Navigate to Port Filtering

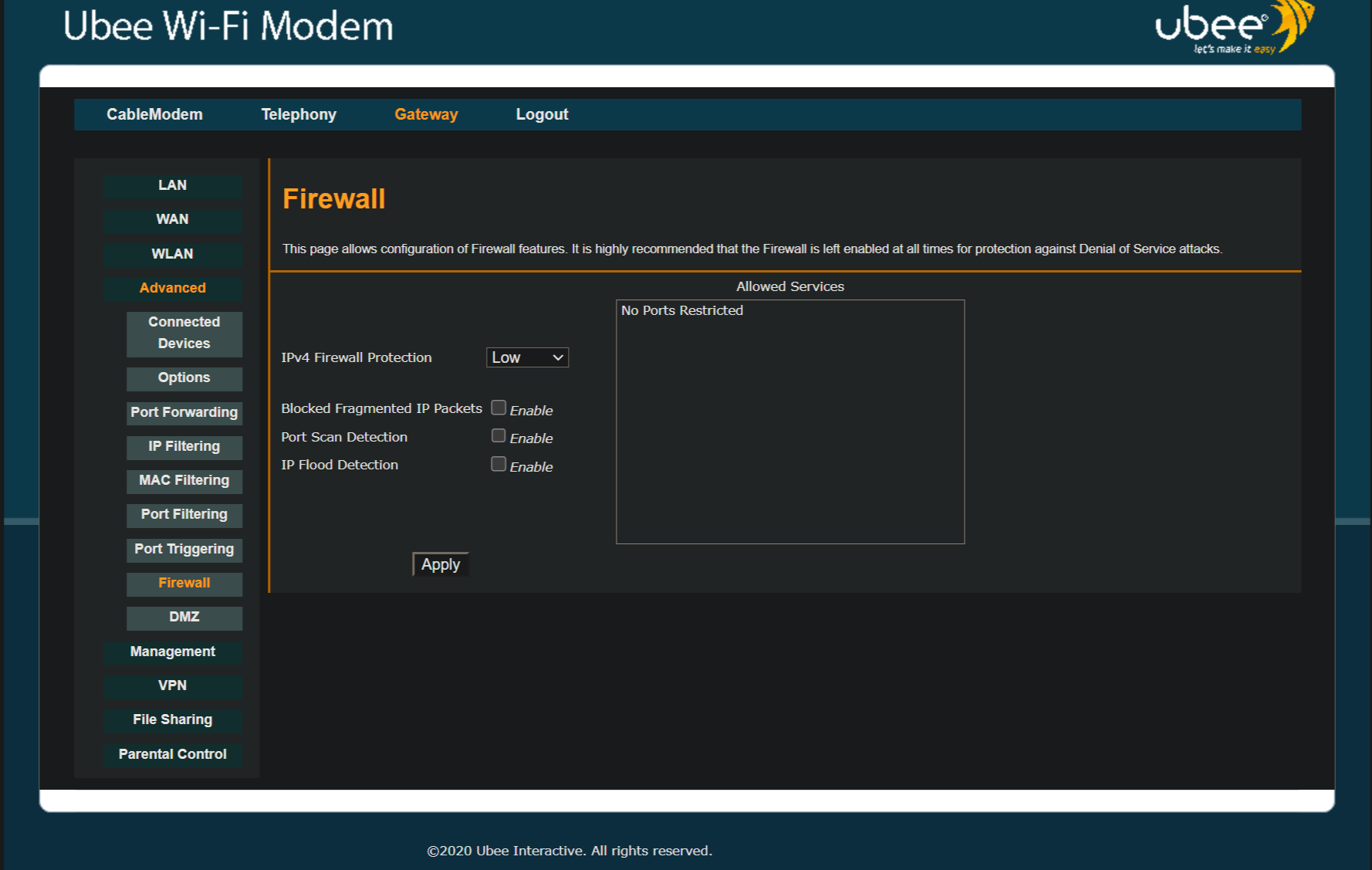point(184,514)
